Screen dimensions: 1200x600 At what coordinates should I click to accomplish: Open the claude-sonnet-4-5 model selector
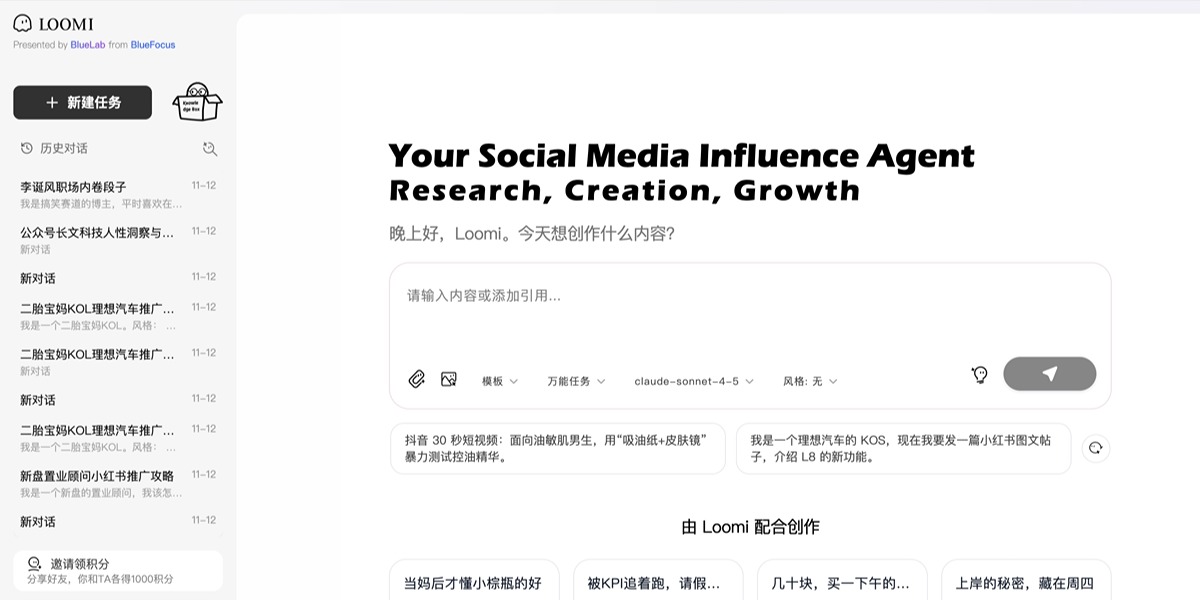coord(694,381)
